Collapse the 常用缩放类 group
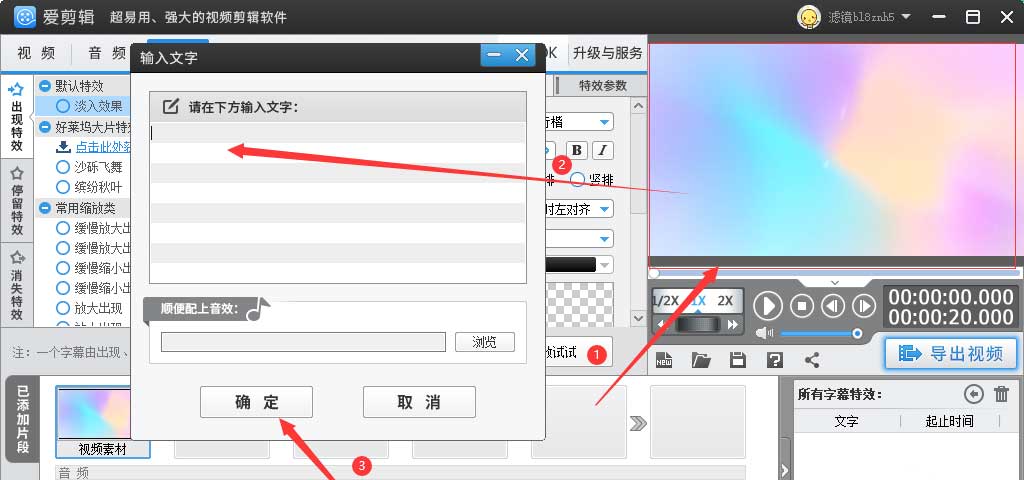The height and width of the screenshot is (480, 1024). 45,208
